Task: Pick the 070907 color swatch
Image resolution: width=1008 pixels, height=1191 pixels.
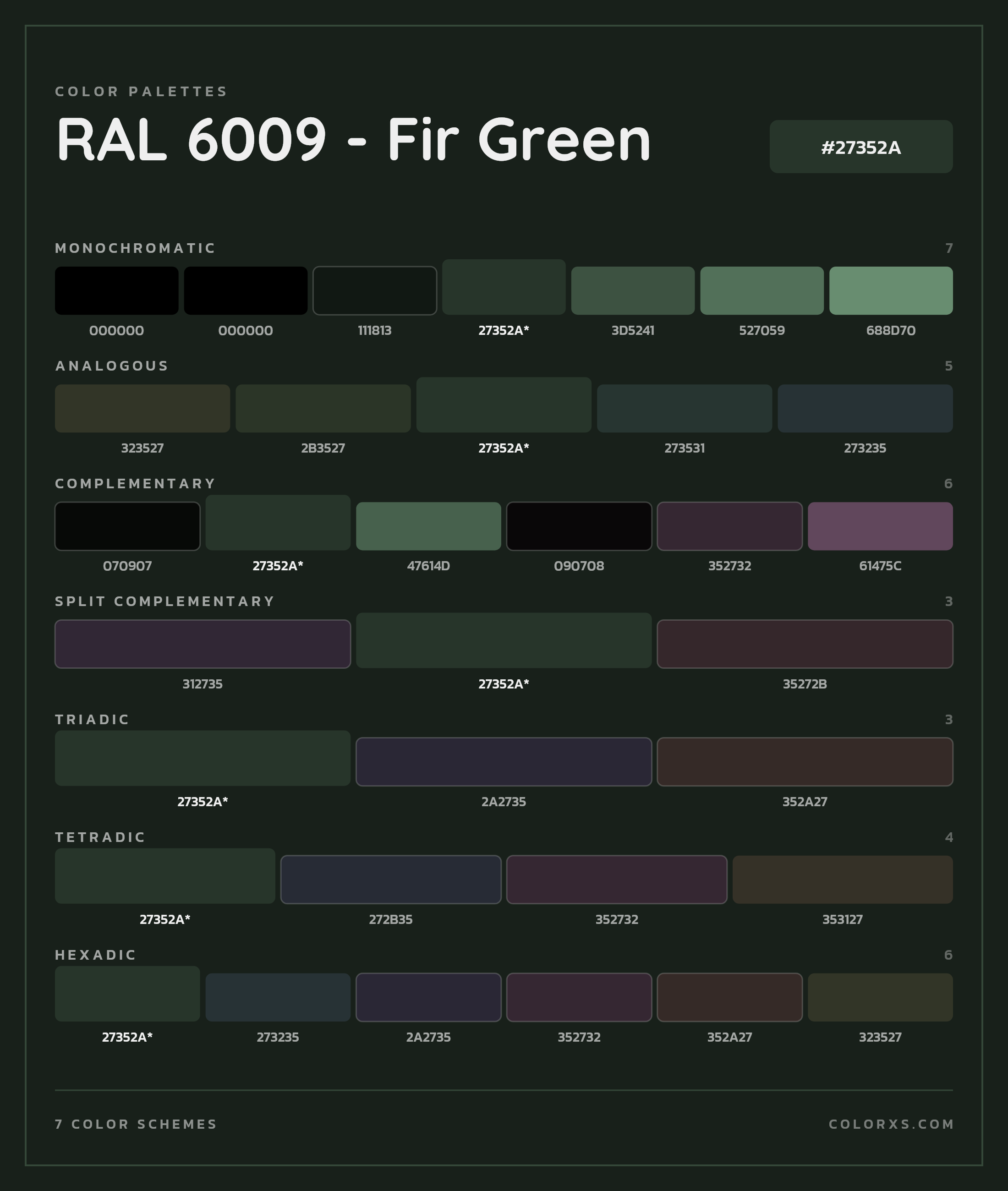Action: [127, 526]
